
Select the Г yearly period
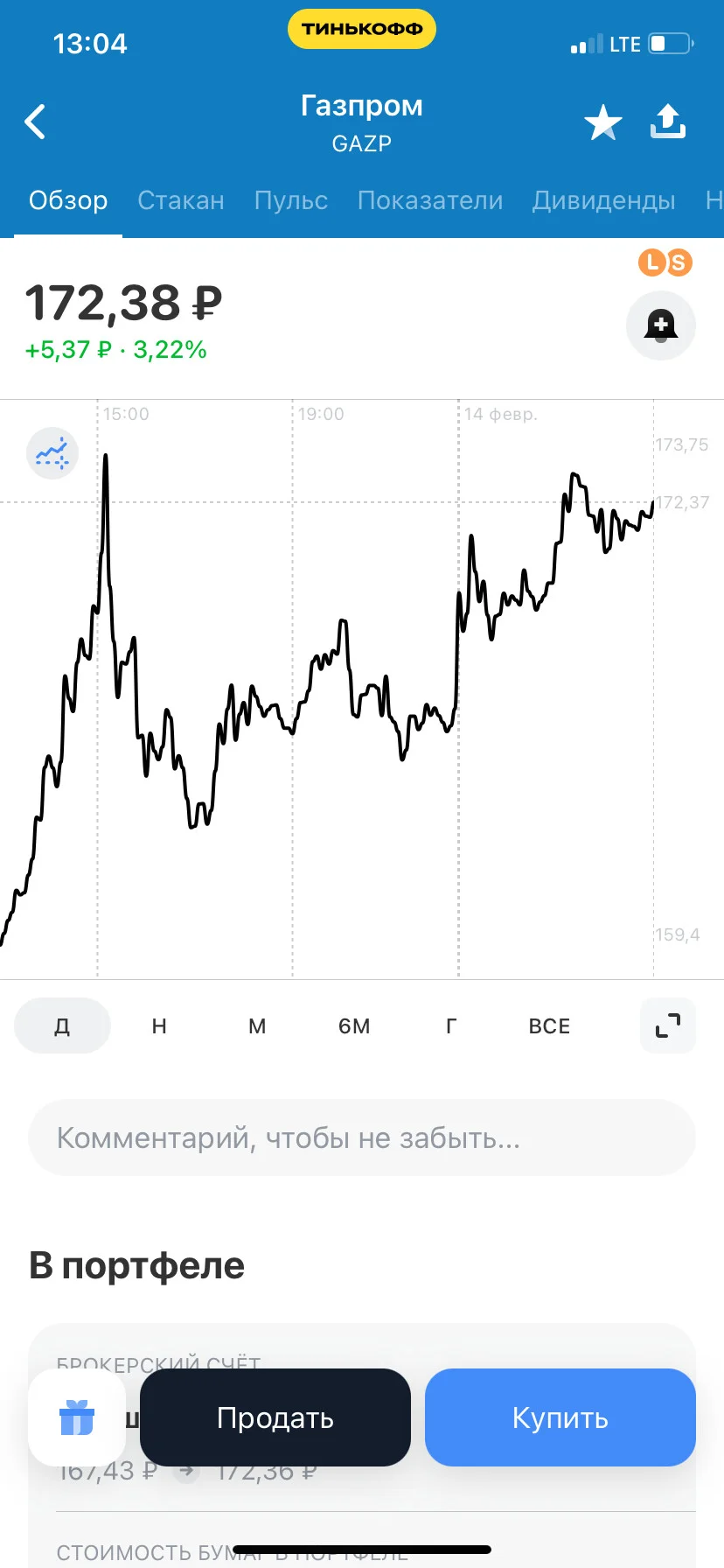[451, 1025]
